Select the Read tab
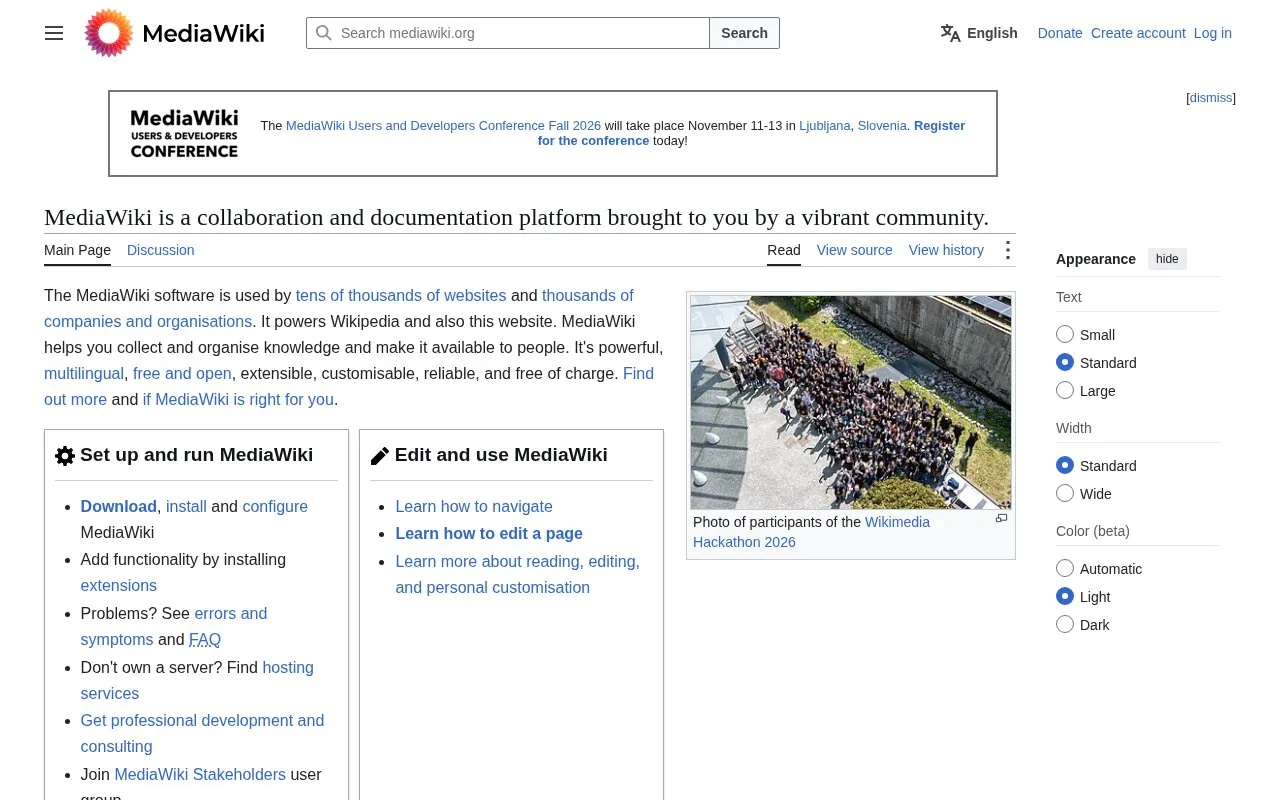The image size is (1280, 800). [x=784, y=250]
